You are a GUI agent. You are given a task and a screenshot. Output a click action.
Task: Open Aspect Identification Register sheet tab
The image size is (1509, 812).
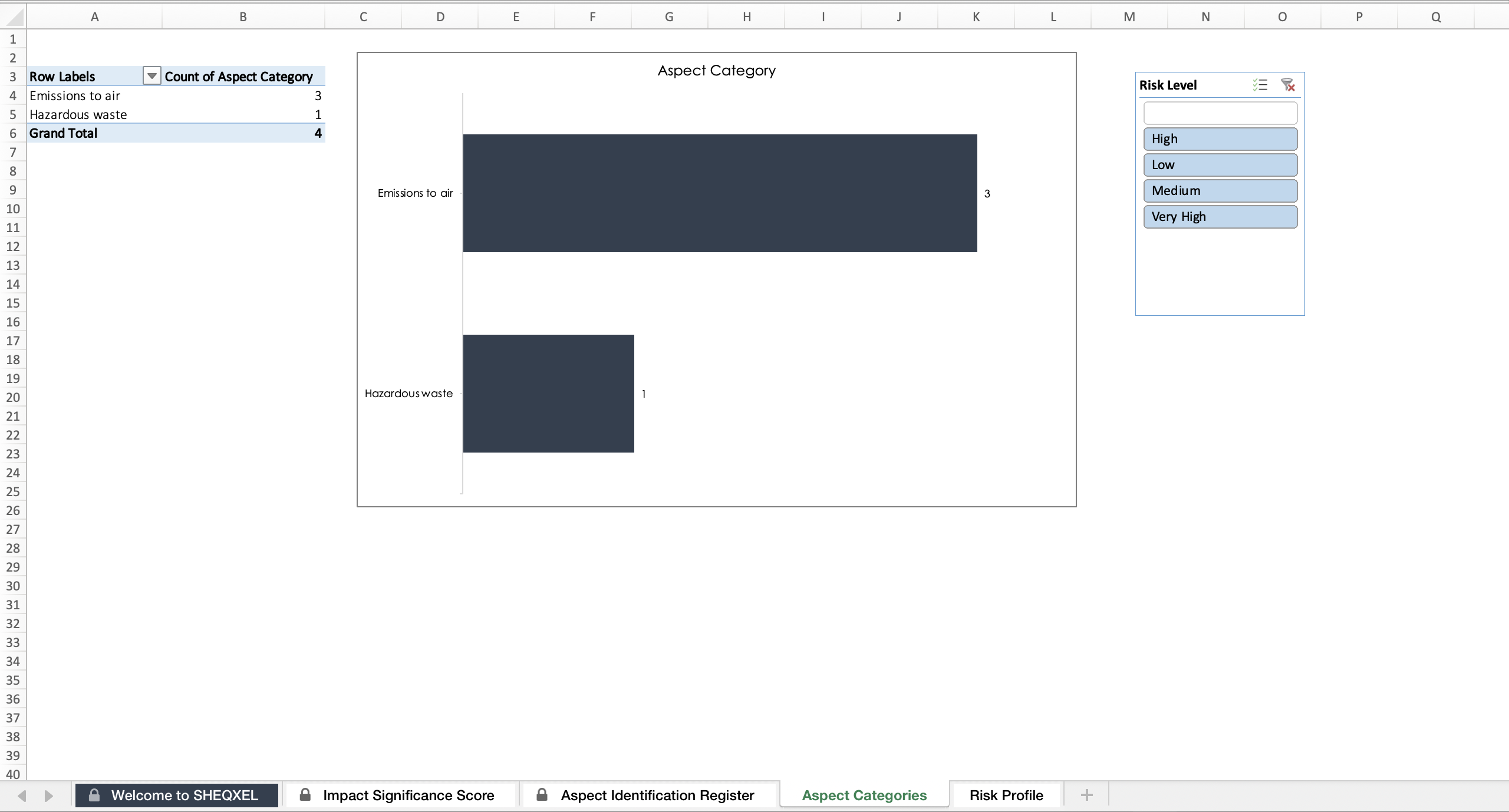[649, 795]
